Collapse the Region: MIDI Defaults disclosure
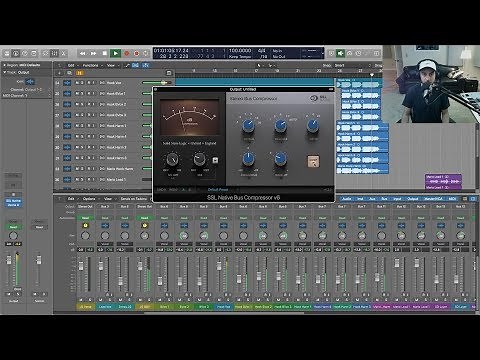480x360 pixels. pos(5,65)
